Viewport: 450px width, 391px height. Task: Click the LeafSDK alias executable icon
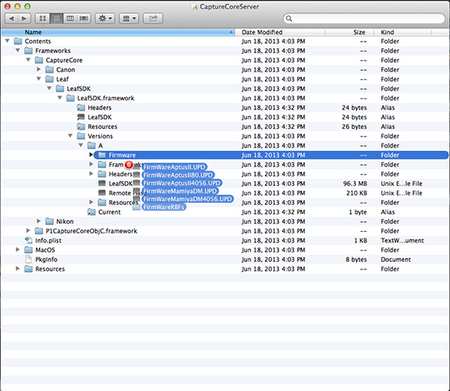point(81,117)
